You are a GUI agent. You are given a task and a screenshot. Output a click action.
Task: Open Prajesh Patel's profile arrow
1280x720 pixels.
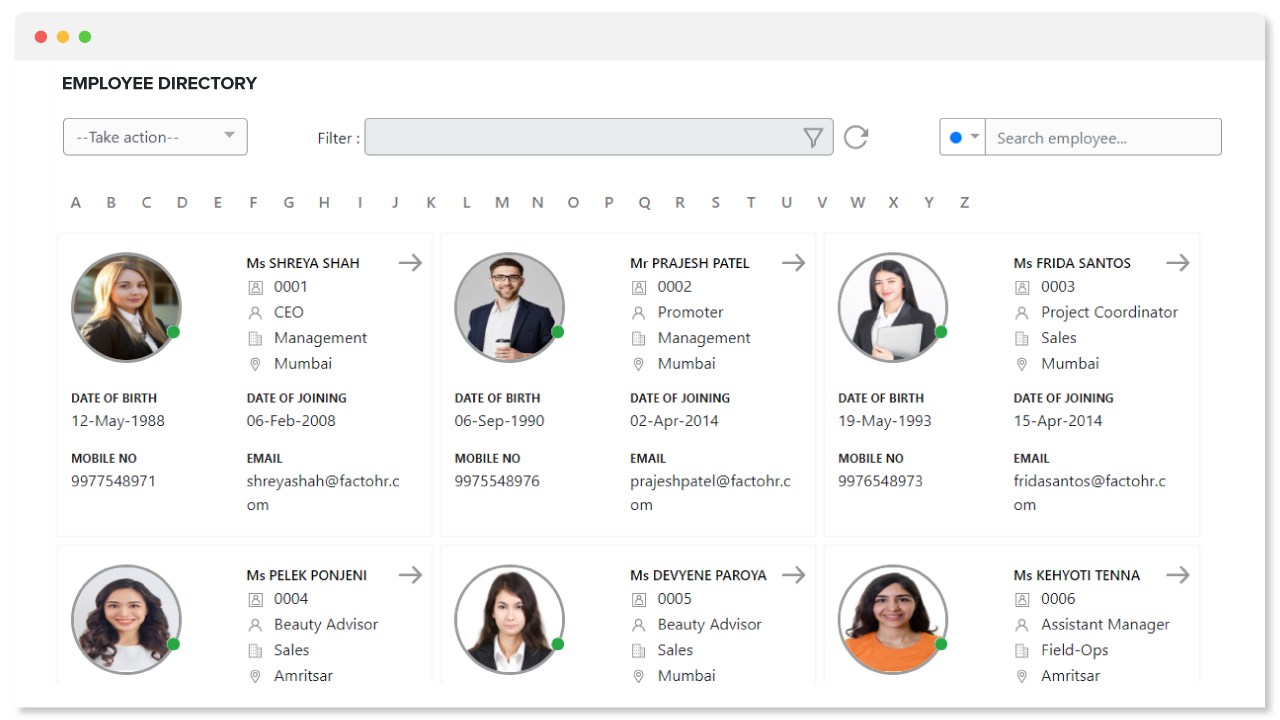click(793, 263)
